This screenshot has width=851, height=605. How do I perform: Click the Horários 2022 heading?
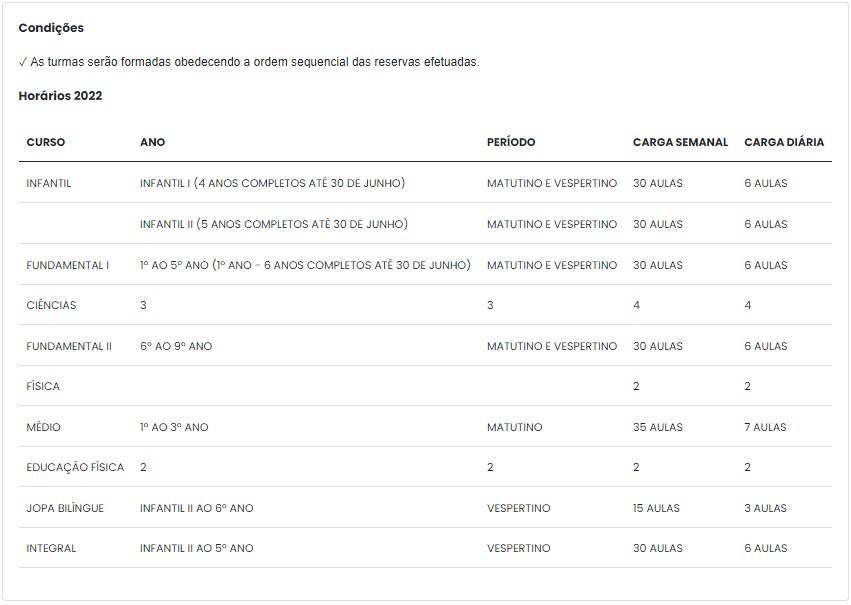coord(60,95)
